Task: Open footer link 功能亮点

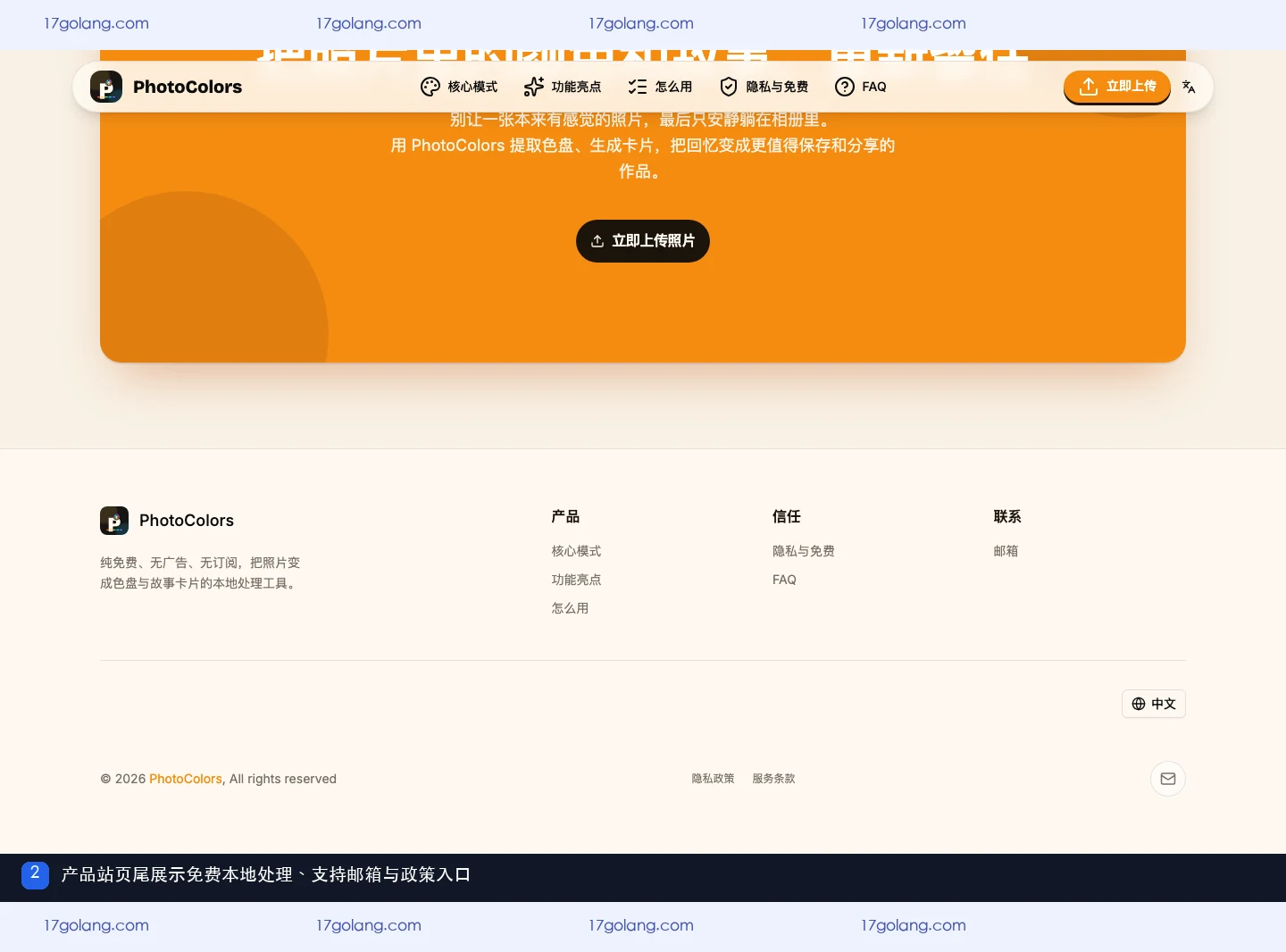Action: point(577,580)
